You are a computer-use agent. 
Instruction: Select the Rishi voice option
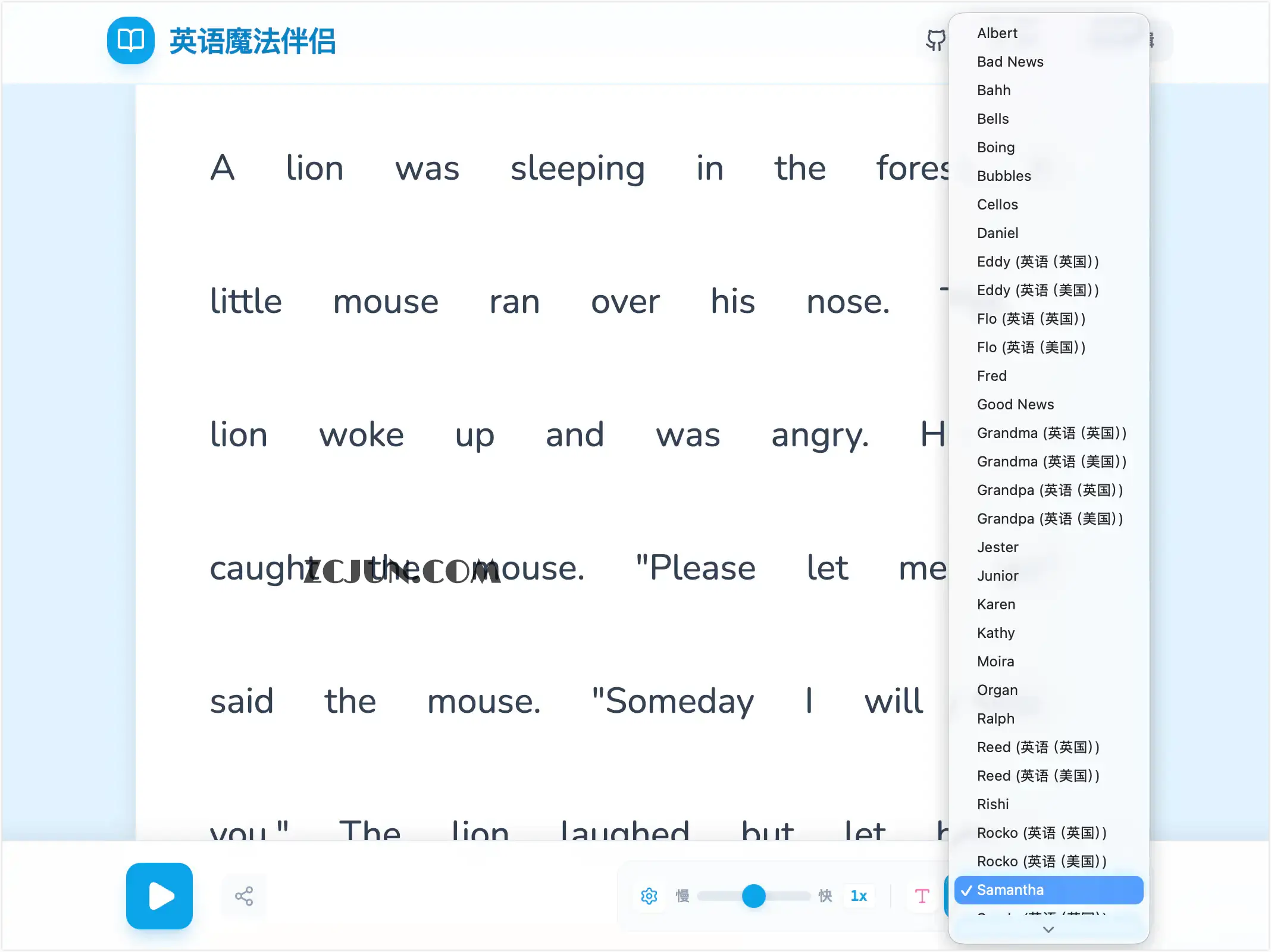tap(993, 804)
